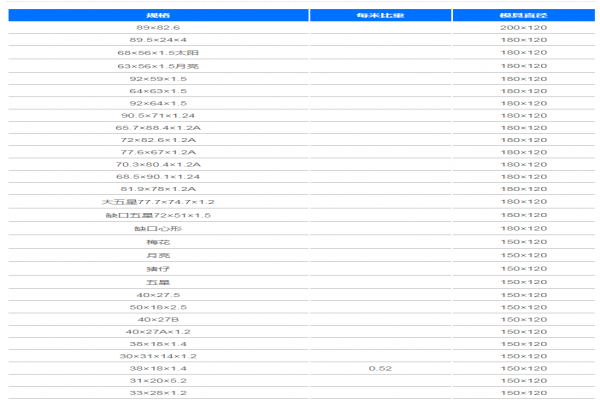Click the 缺口五星72×51×1.5 cell
600x400 pixels.
pyautogui.click(x=158, y=215)
